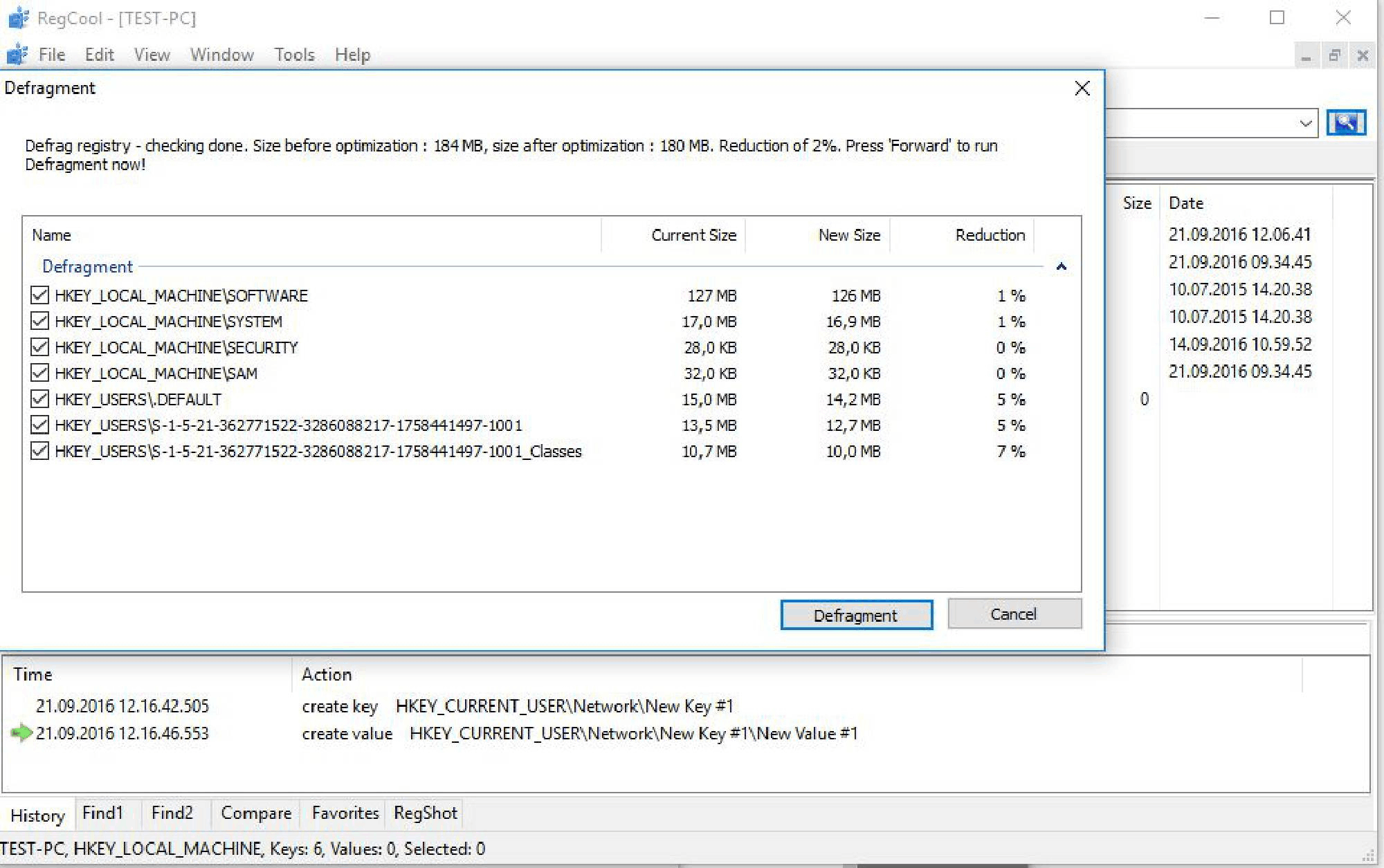This screenshot has height=868, width=1384.
Task: Click the RegCool app icon in menu bar
Action: [x=17, y=55]
